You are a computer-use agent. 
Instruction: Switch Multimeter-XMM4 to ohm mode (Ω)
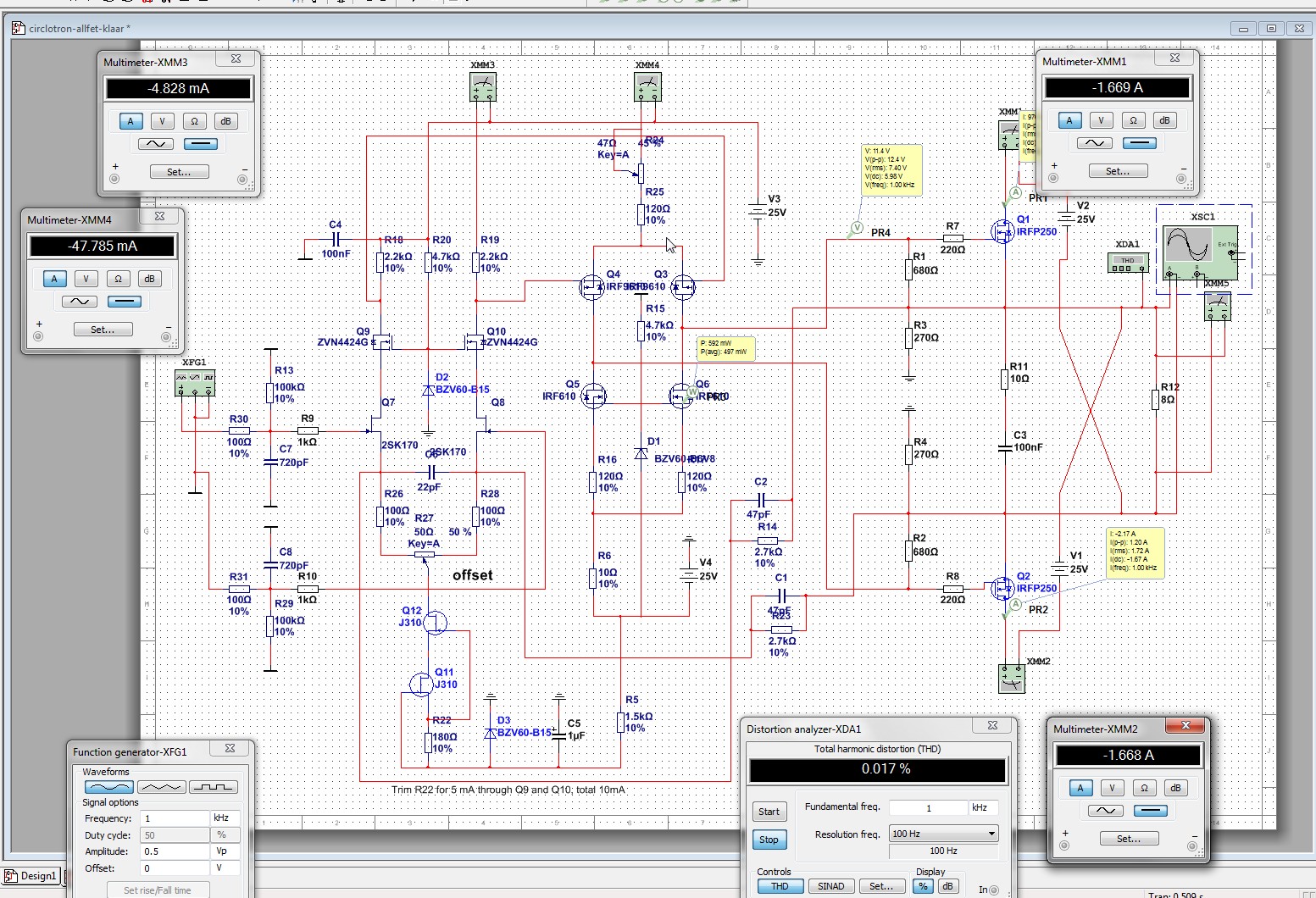point(118,279)
